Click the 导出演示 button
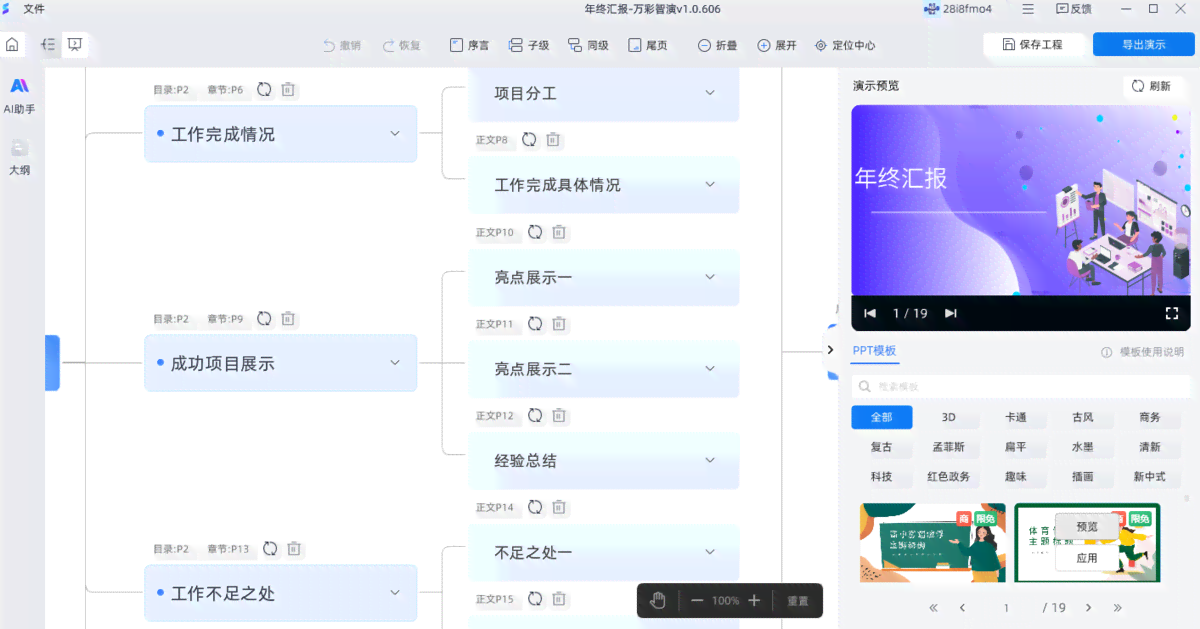The height and width of the screenshot is (629, 1200). point(1143,45)
